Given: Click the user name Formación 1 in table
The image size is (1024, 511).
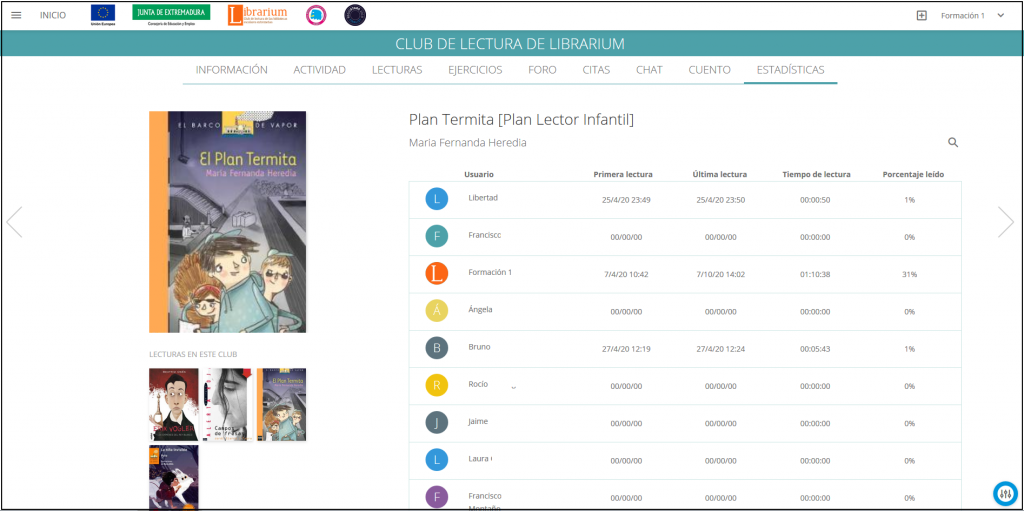Looking at the screenshot, I should [490, 272].
